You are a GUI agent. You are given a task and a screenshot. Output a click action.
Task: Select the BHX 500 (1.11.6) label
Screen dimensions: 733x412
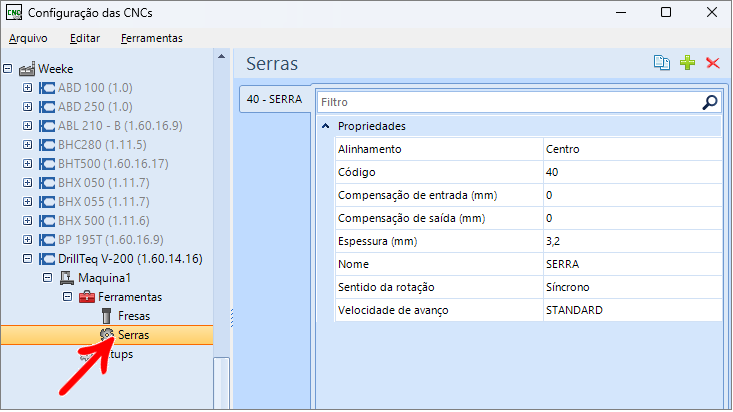click(104, 221)
